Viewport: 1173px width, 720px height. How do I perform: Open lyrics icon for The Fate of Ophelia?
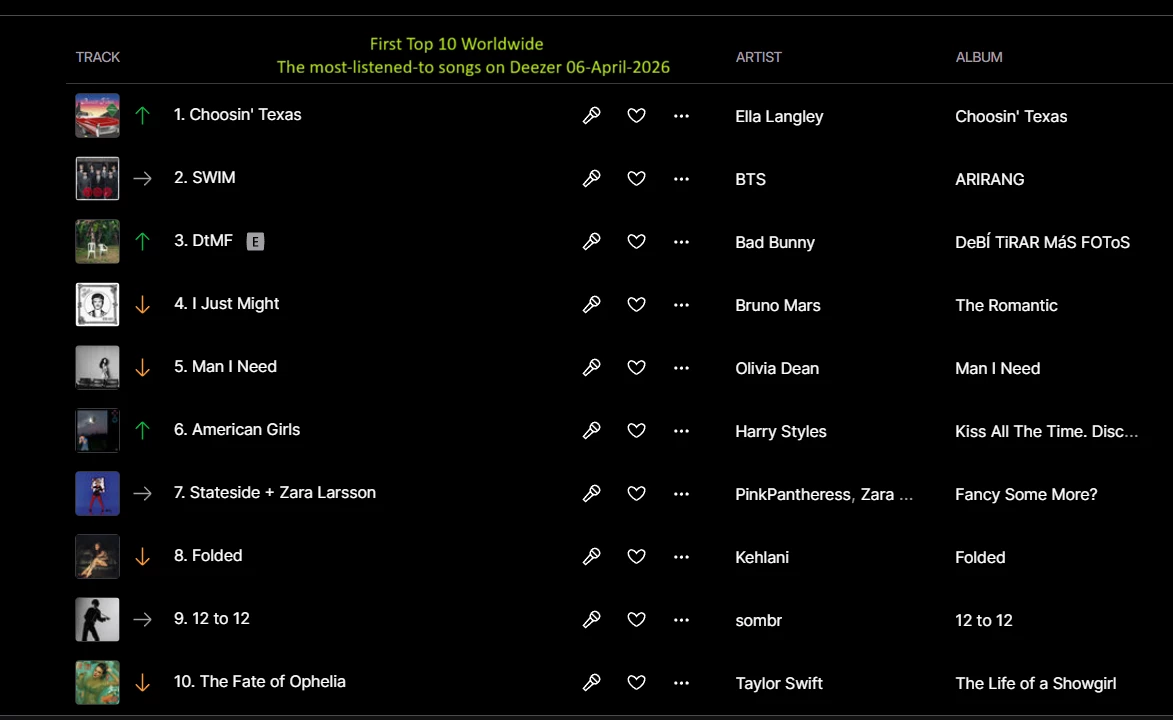(591, 683)
